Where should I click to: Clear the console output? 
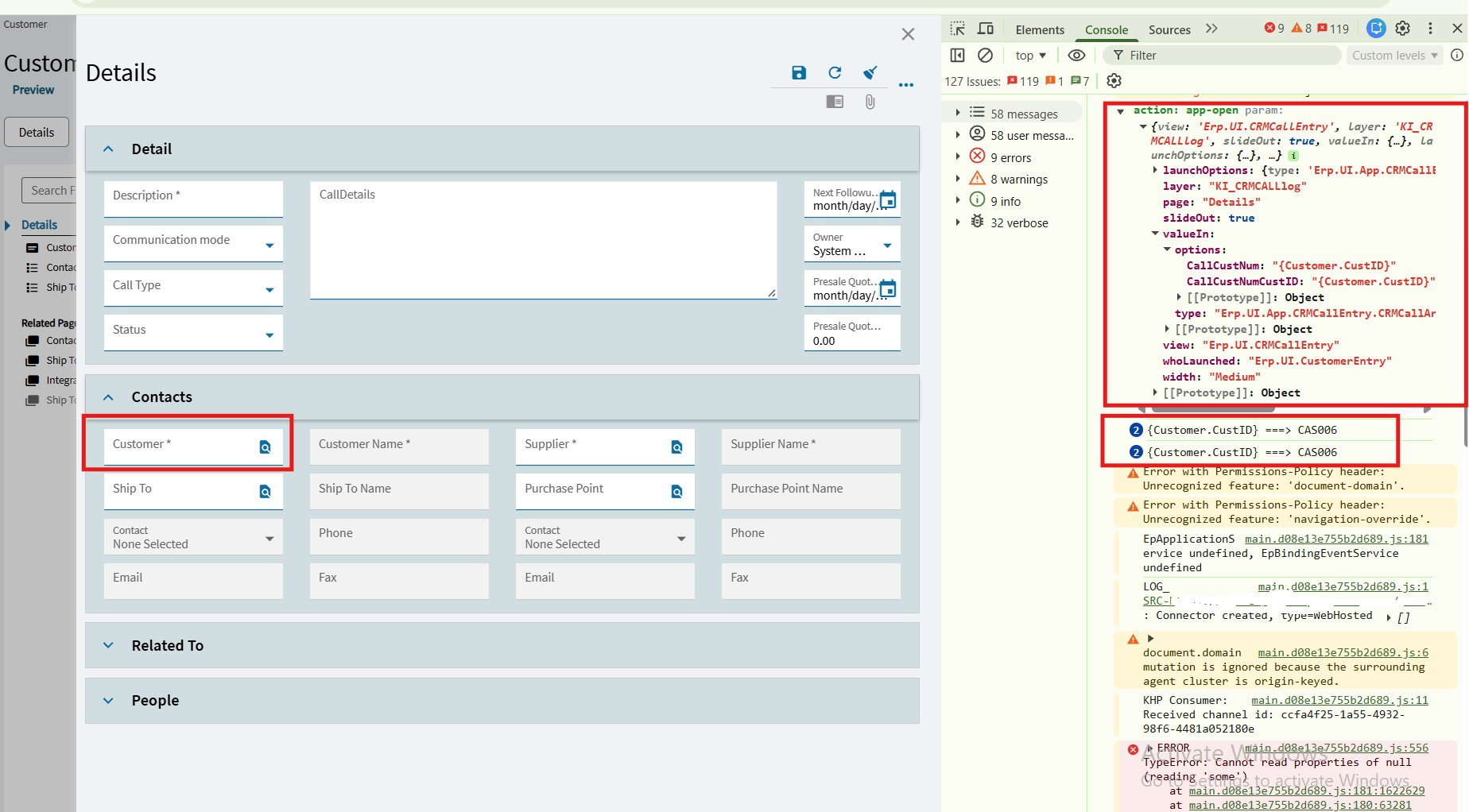tap(985, 55)
